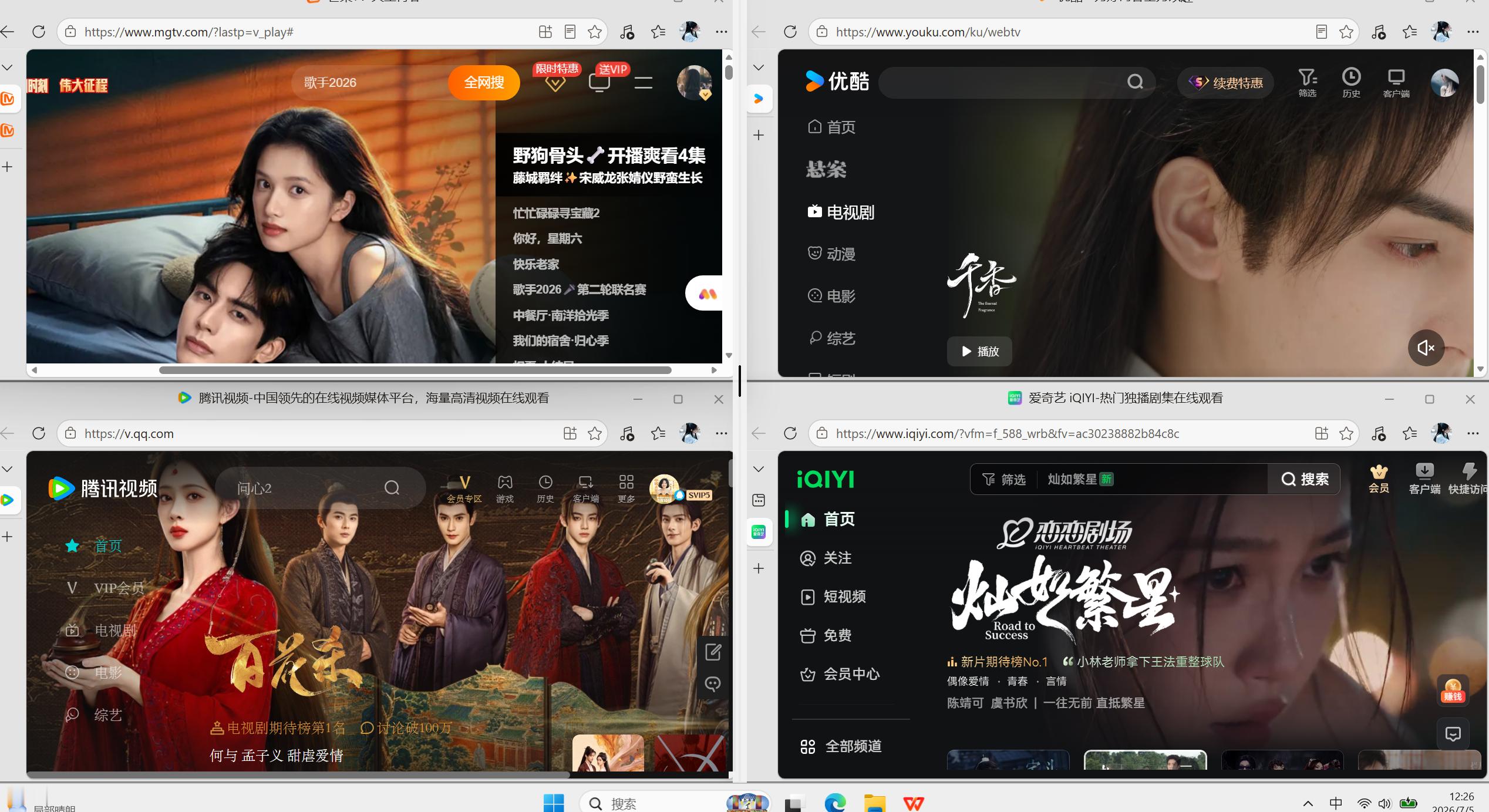Select Tencent Video 首页 with the star

94,546
